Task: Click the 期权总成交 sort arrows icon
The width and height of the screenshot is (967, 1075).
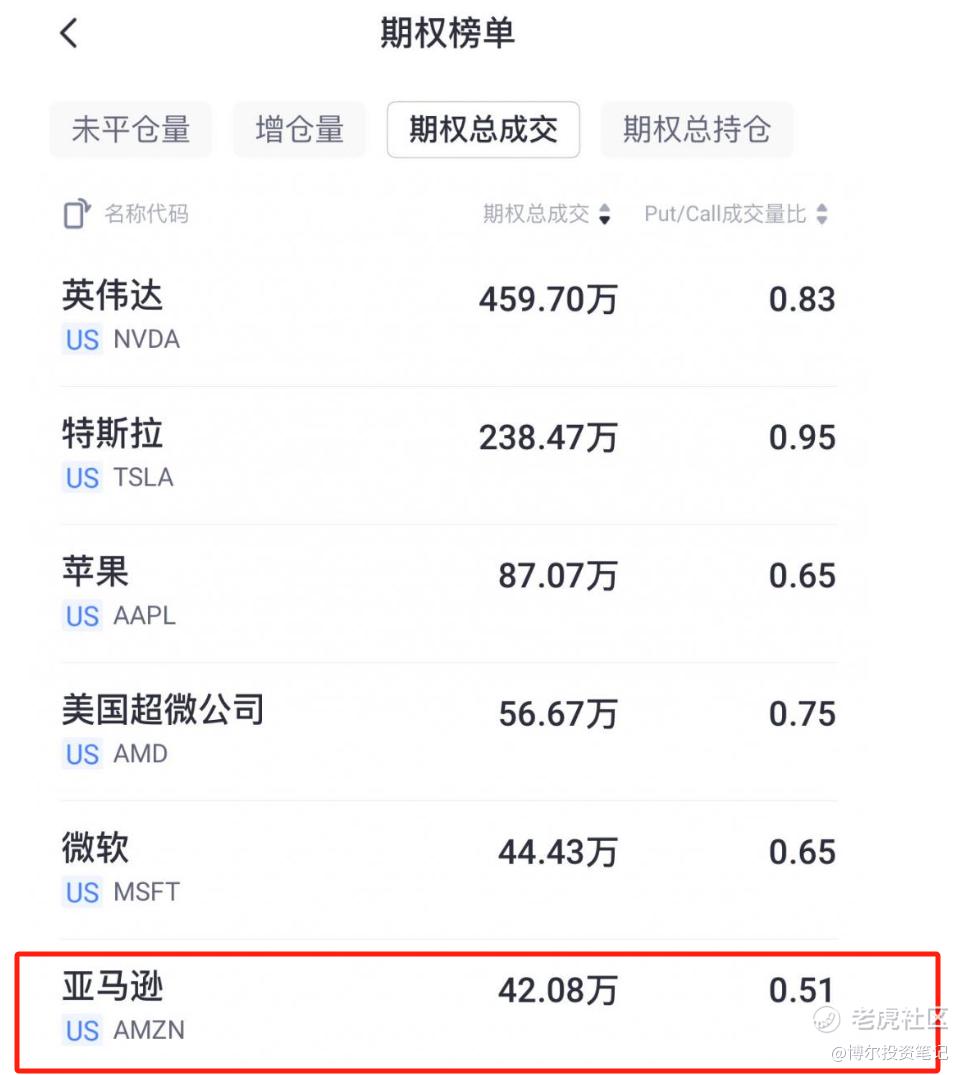Action: [604, 214]
